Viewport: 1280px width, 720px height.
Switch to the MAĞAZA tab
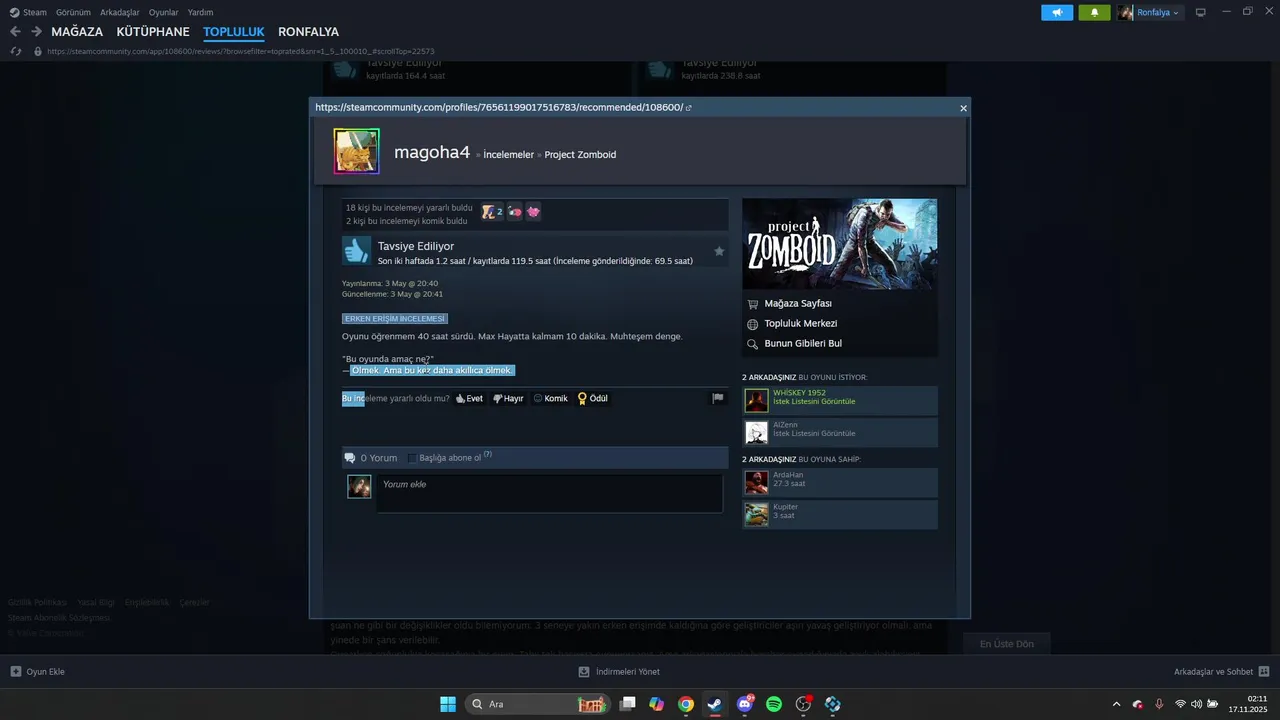tap(77, 32)
